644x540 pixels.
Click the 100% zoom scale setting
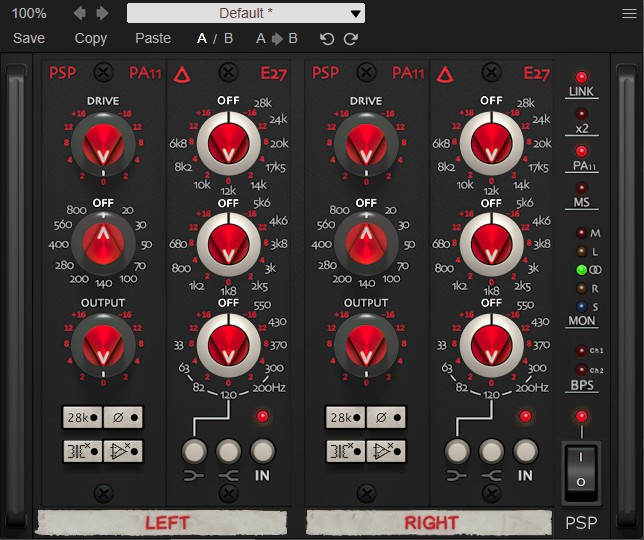point(29,13)
